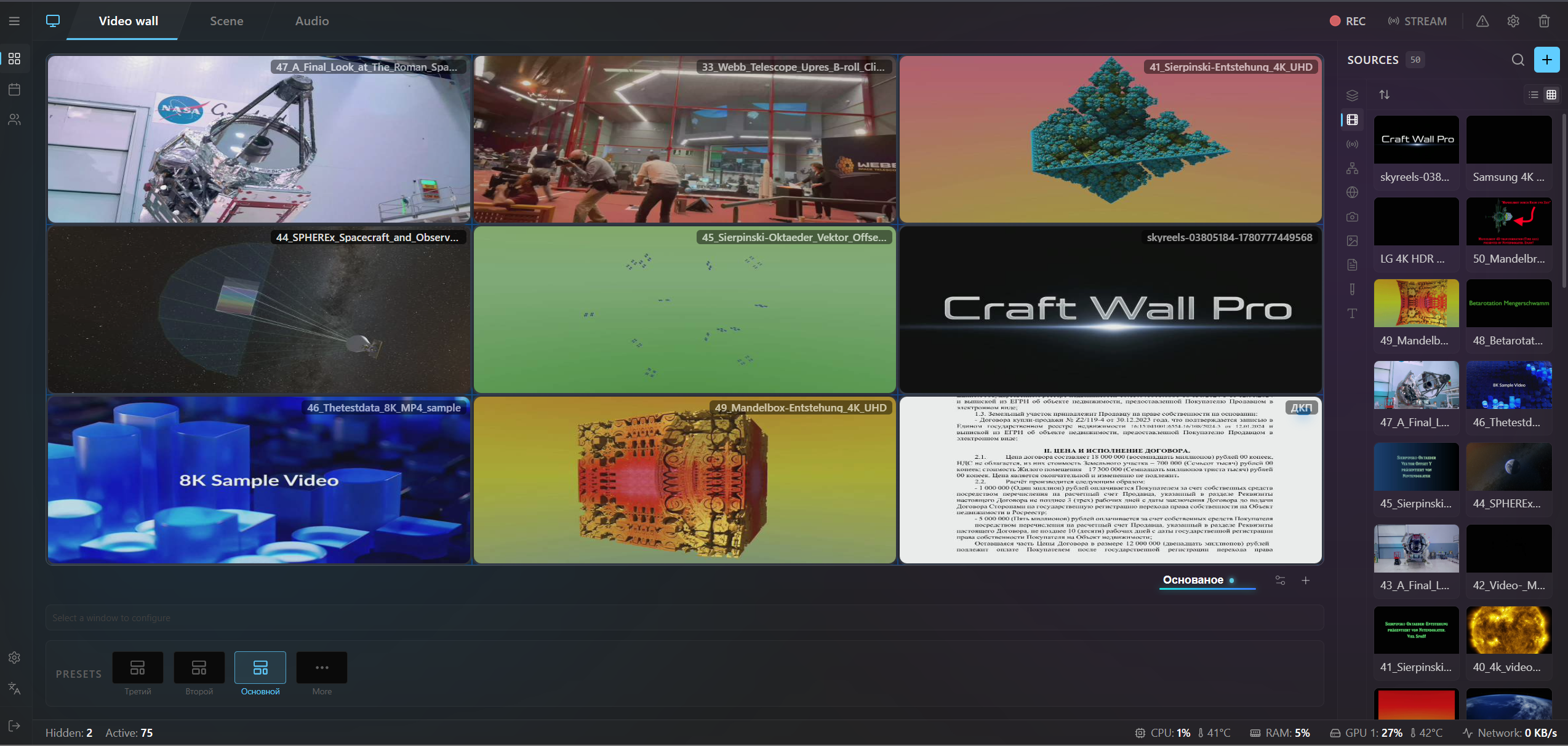The image size is (1568, 746).
Task: Sort sources with the arrows icon
Action: point(1384,95)
